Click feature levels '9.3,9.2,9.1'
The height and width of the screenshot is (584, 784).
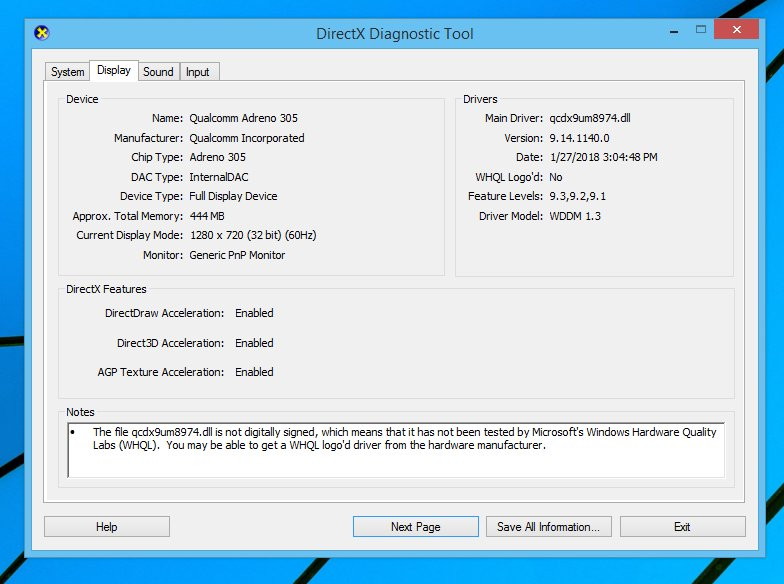(578, 196)
